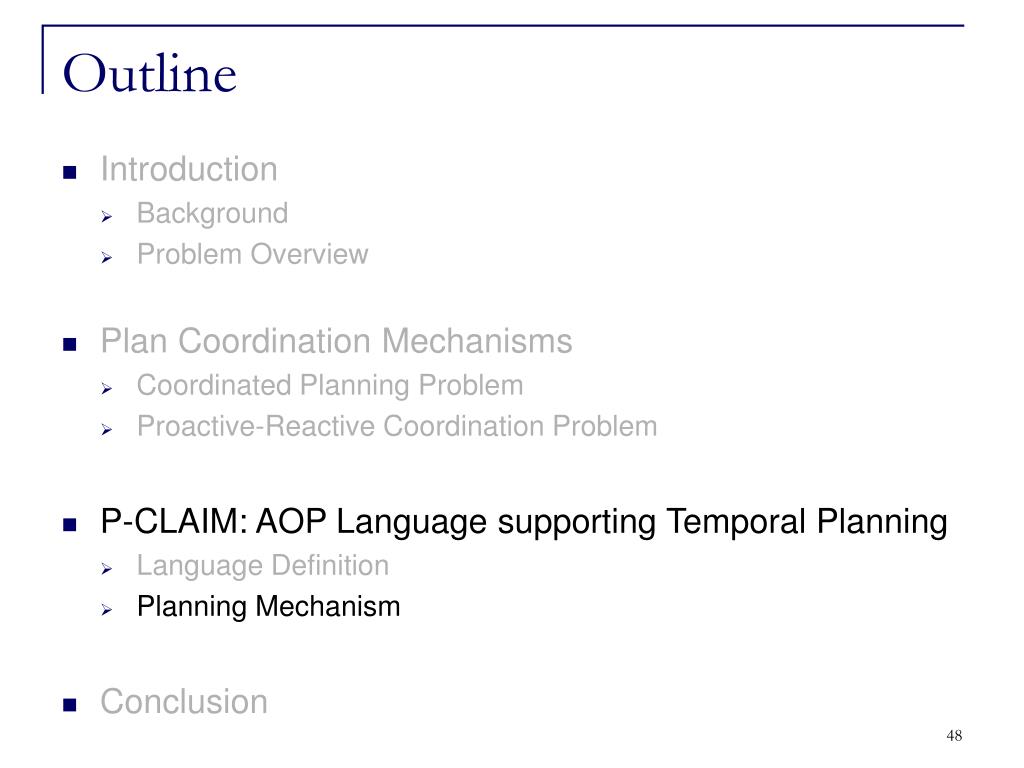Click the slide number 48
Viewport: 1024px width, 768px height.
point(954,736)
